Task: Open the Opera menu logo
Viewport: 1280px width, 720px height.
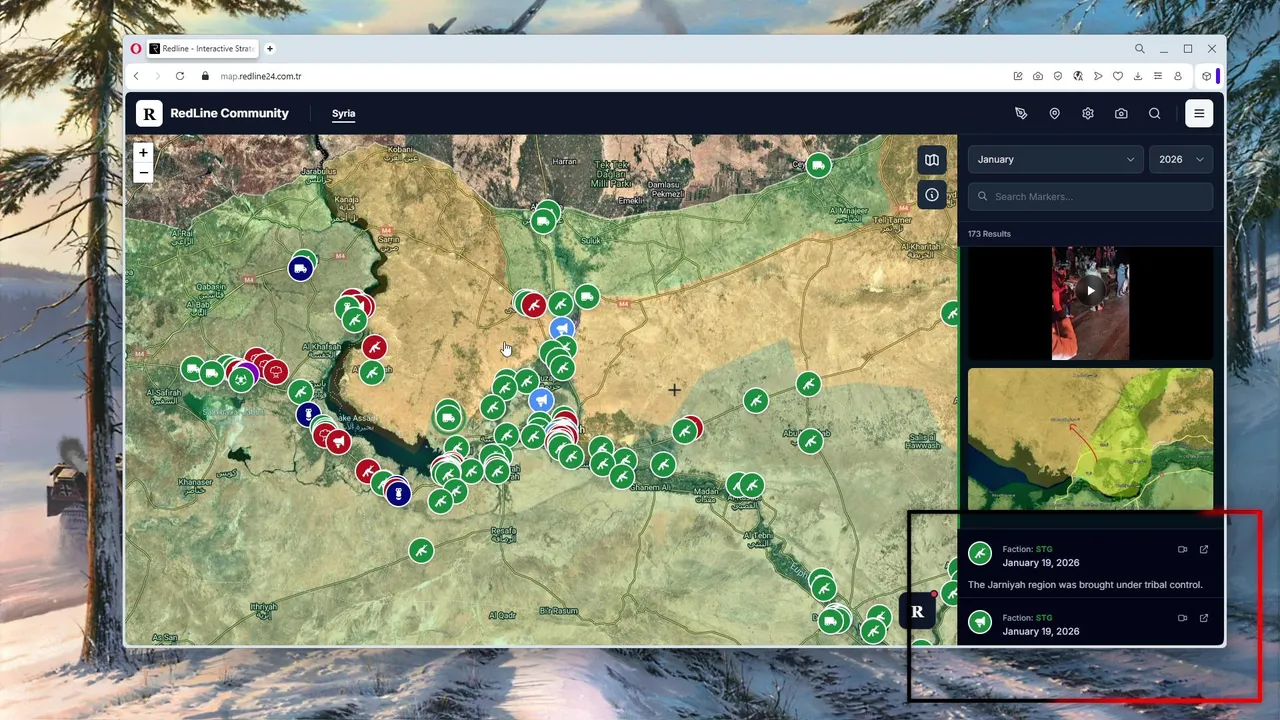Action: point(136,48)
